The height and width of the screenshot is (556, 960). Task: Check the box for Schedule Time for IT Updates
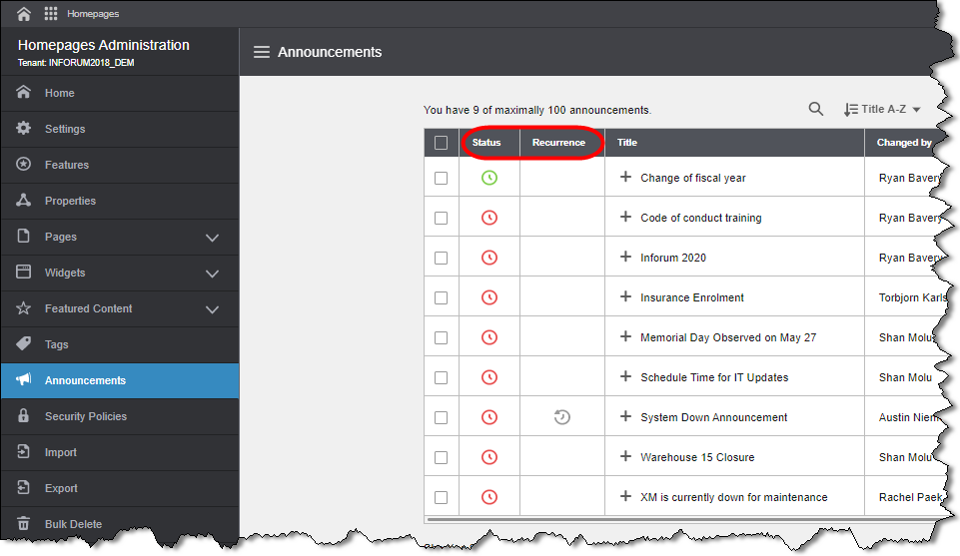point(441,377)
